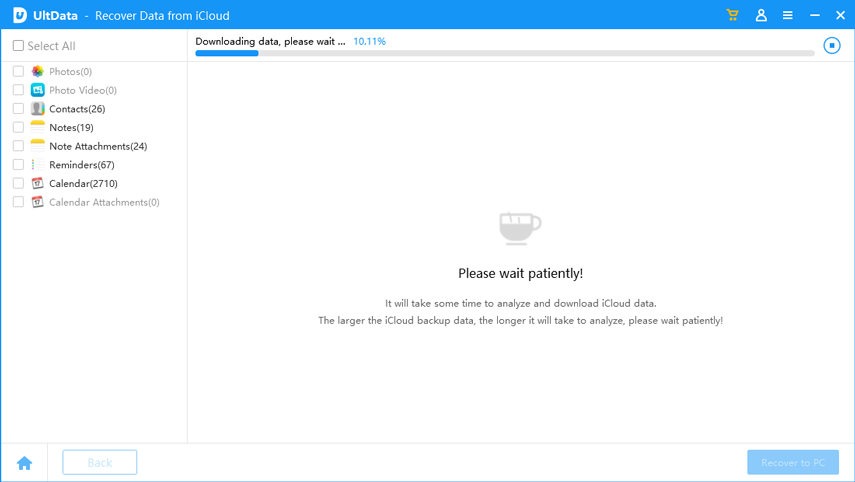Click the Recover to PC button
This screenshot has height=482, width=855.
click(793, 463)
